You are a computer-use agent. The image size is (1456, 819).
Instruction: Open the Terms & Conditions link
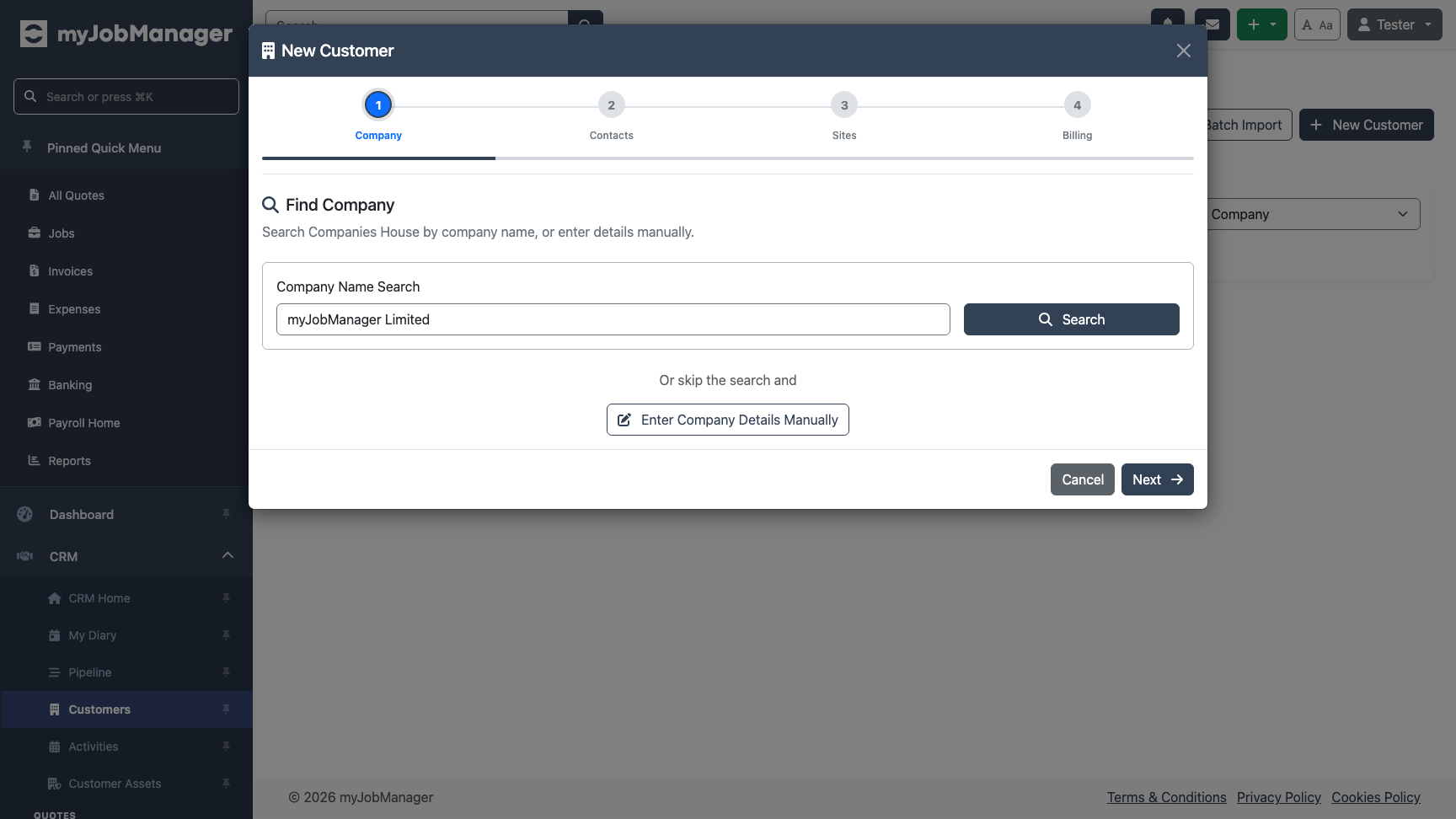click(1167, 797)
